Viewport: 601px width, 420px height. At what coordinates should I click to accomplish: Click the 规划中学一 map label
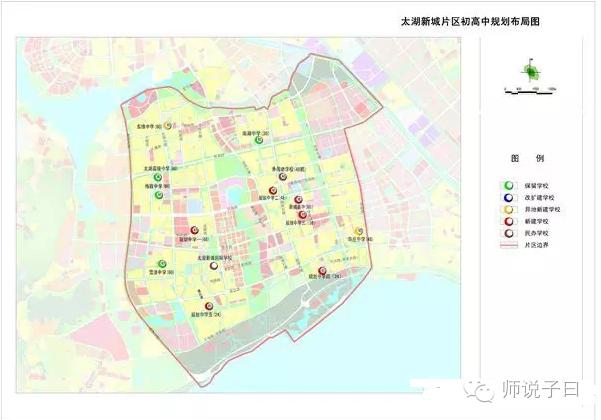[194, 239]
